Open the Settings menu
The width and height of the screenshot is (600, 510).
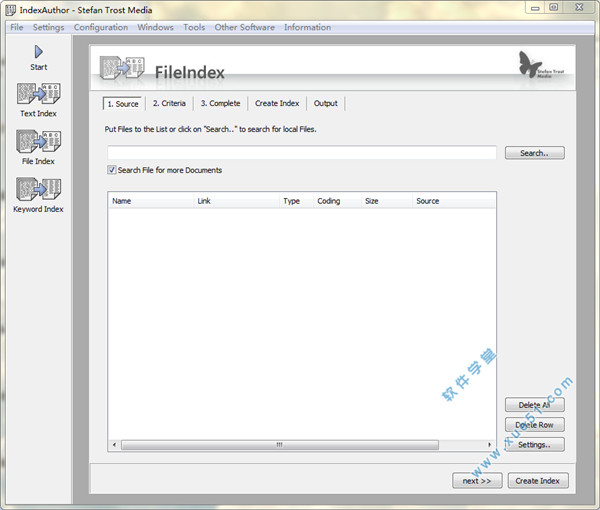[48, 28]
